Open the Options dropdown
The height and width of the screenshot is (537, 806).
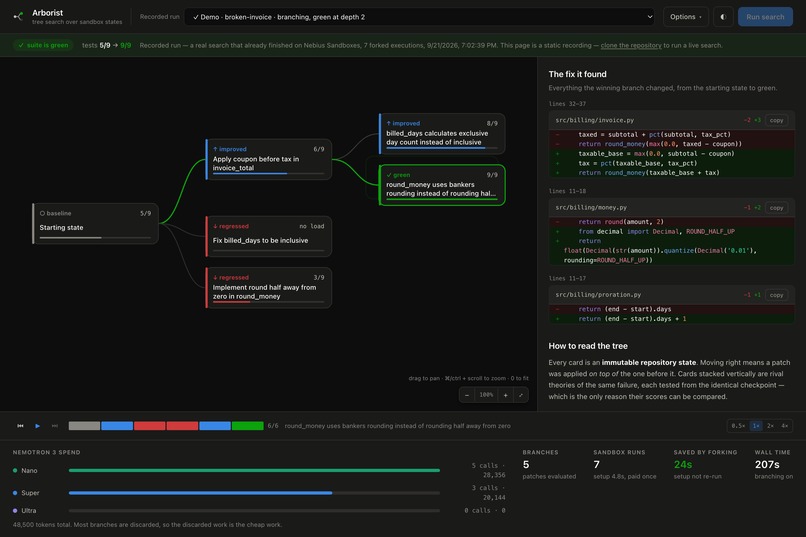686,17
